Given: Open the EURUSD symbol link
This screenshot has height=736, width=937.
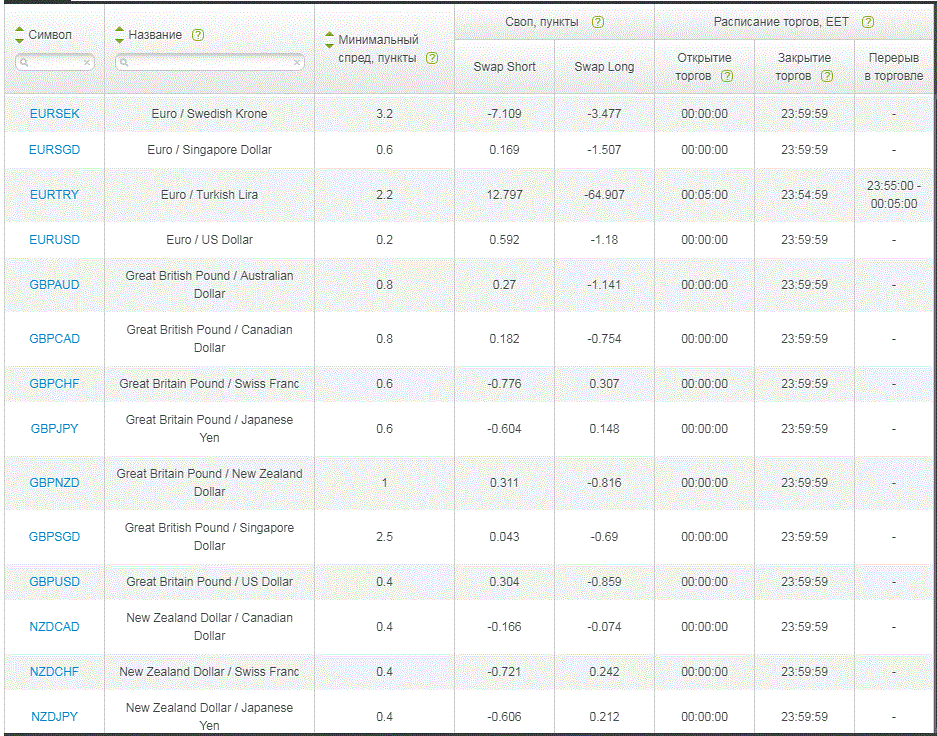Looking at the screenshot, I should point(55,240).
